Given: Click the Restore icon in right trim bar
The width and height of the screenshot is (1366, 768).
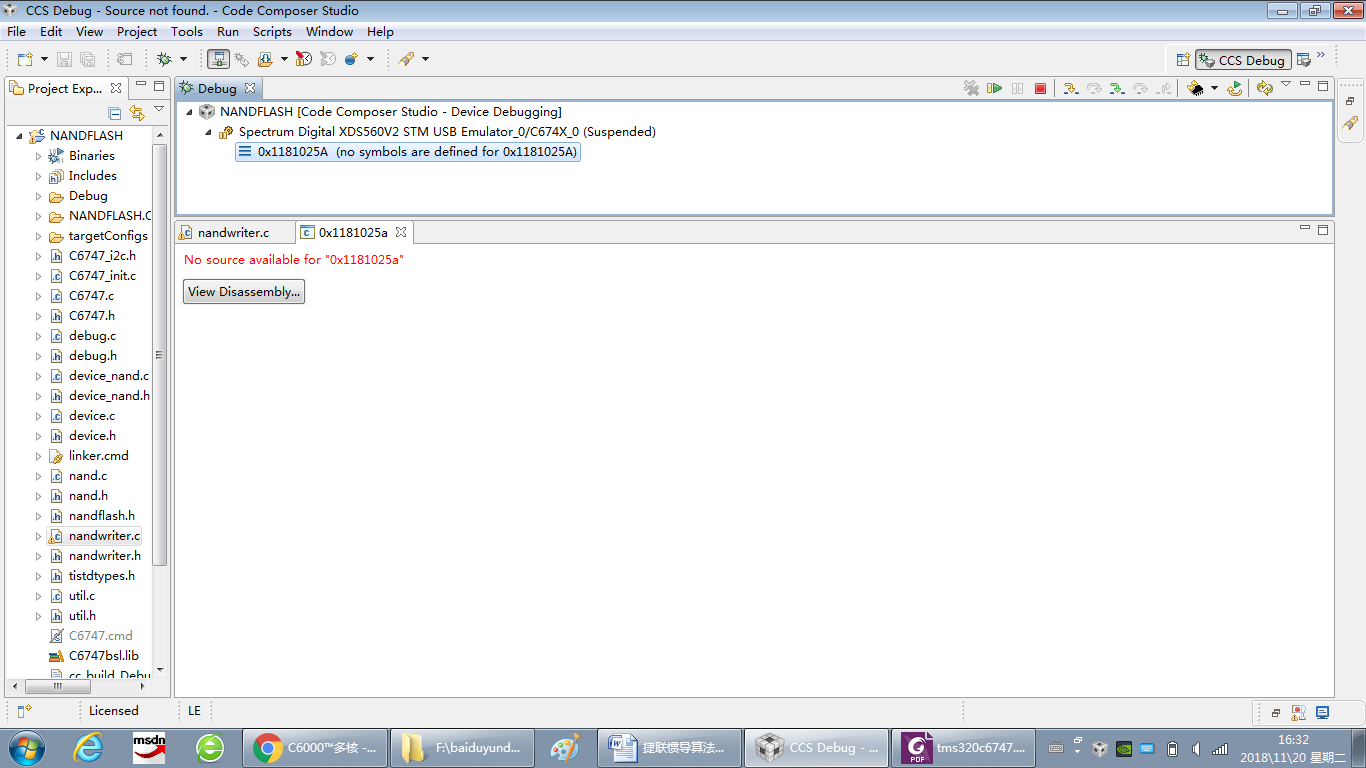Looking at the screenshot, I should [x=1350, y=101].
